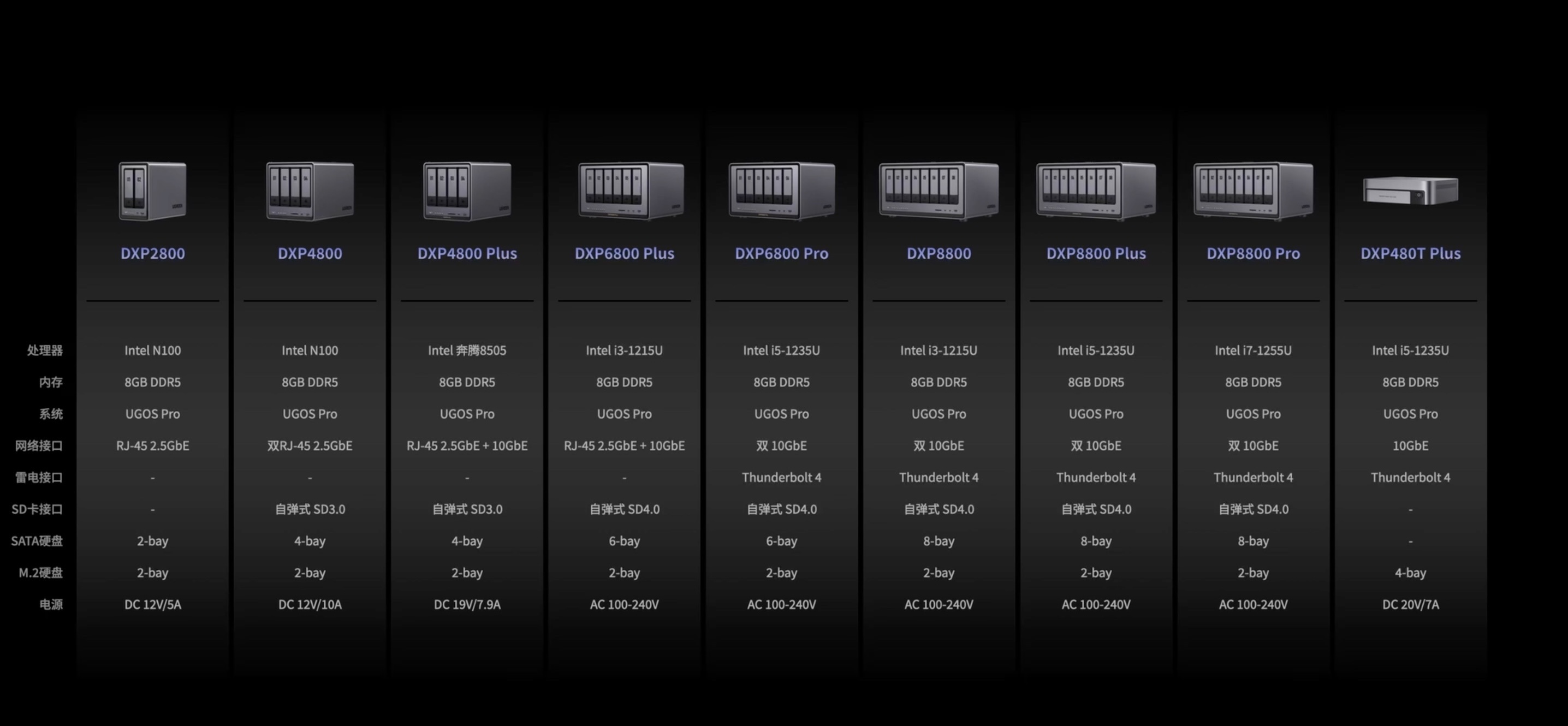Click 8GB DDR5 under DXP8800 Pro
Screen dimensions: 1568x726
[x=1254, y=382]
